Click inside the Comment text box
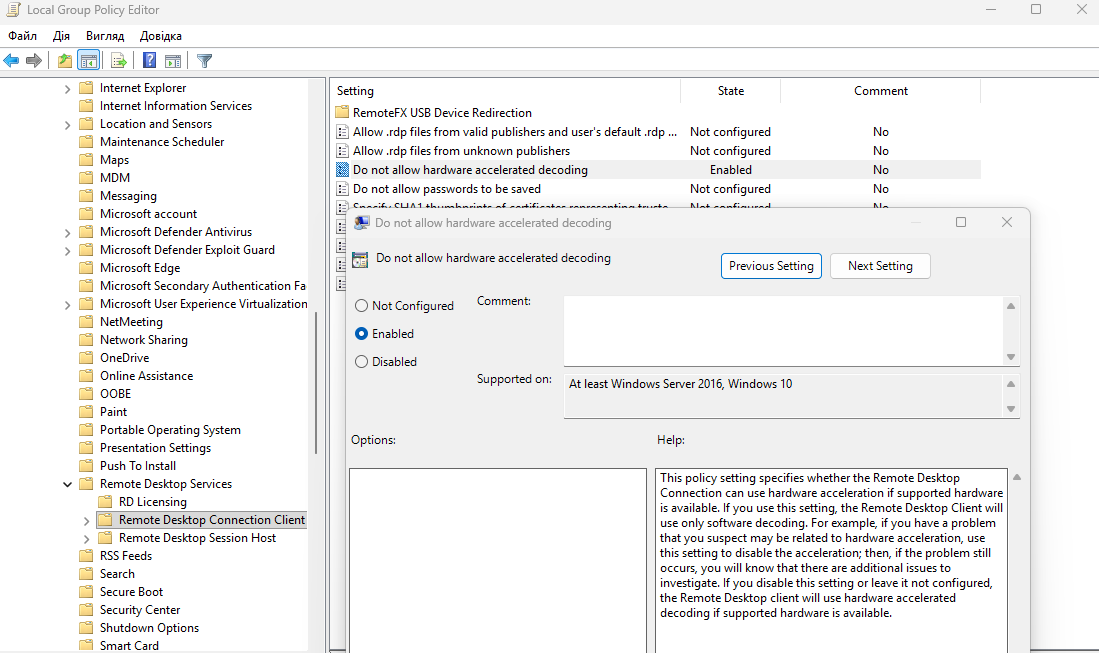The image size is (1099, 653). [780, 330]
